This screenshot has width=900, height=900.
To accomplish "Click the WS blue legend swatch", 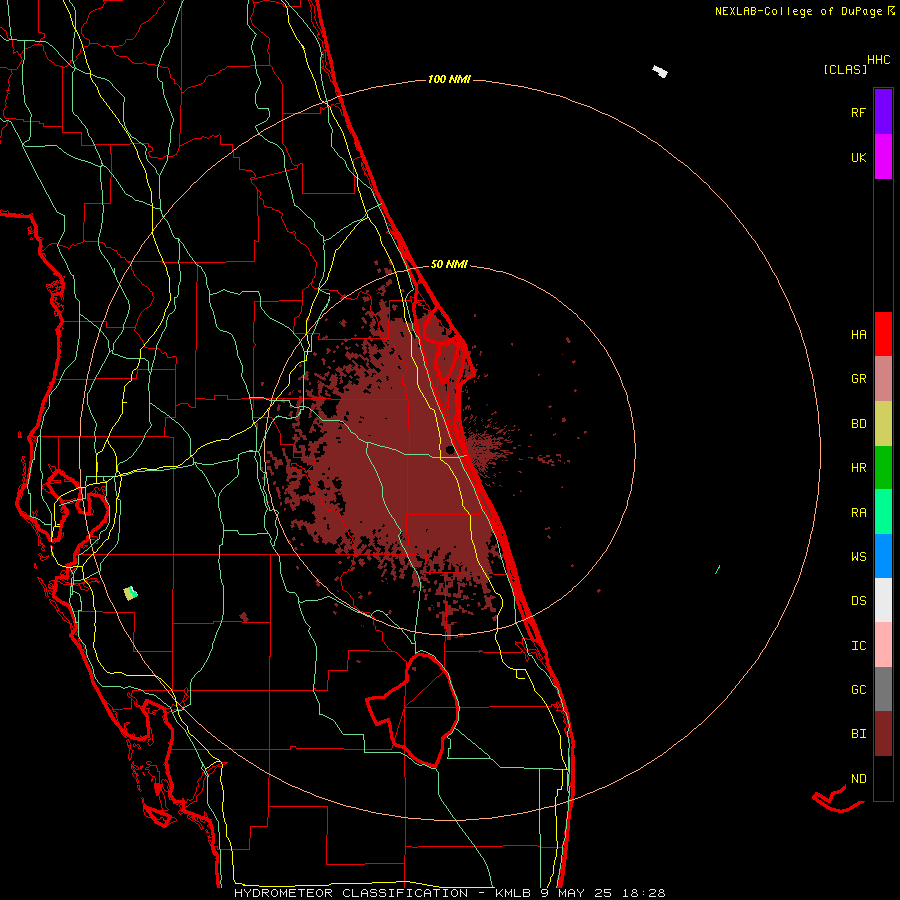I will click(x=883, y=556).
